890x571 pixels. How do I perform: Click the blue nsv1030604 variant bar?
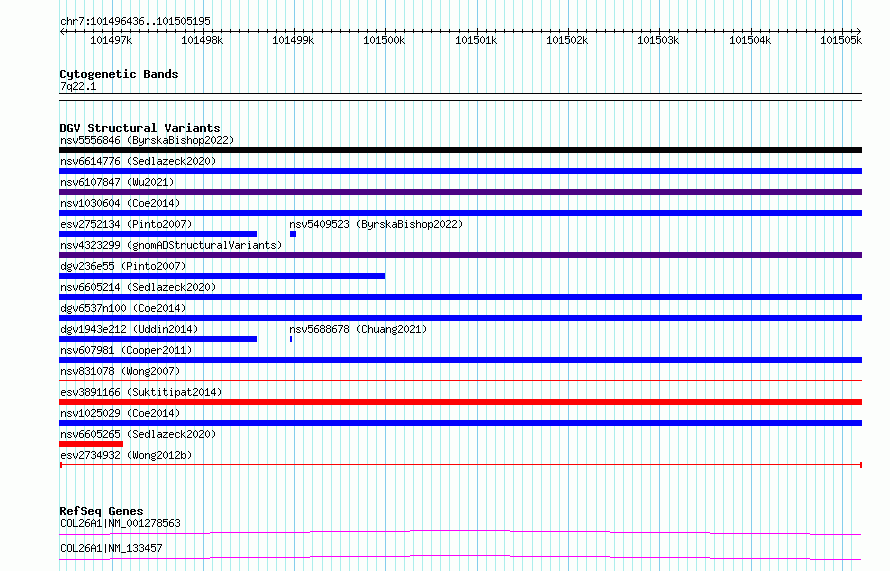[x=460, y=213]
